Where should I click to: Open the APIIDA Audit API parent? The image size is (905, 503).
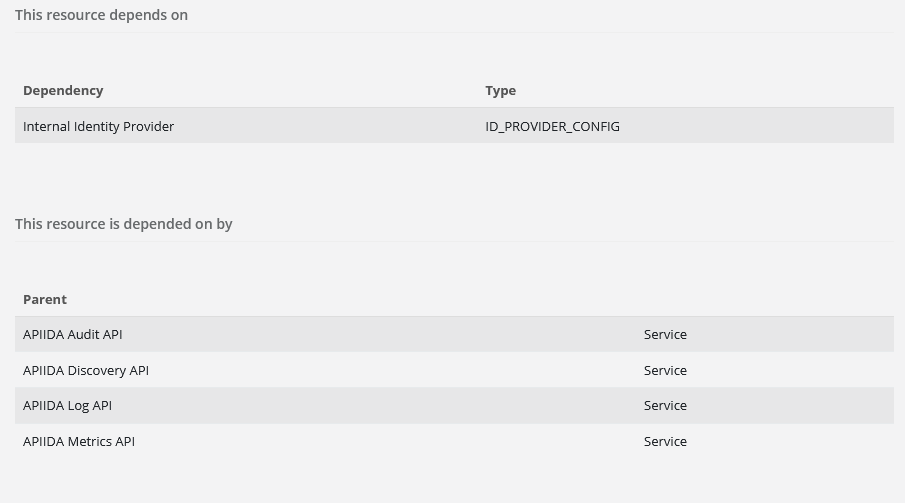(x=72, y=334)
